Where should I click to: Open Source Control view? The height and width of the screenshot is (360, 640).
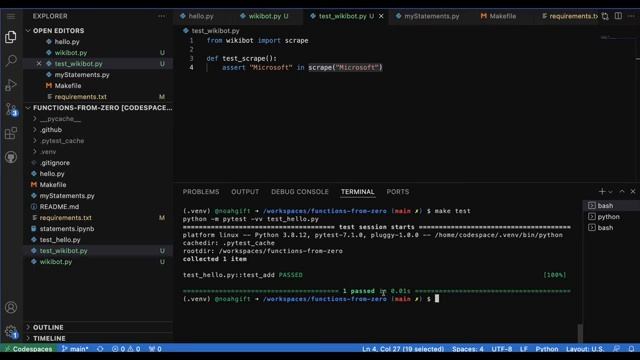click(x=11, y=109)
